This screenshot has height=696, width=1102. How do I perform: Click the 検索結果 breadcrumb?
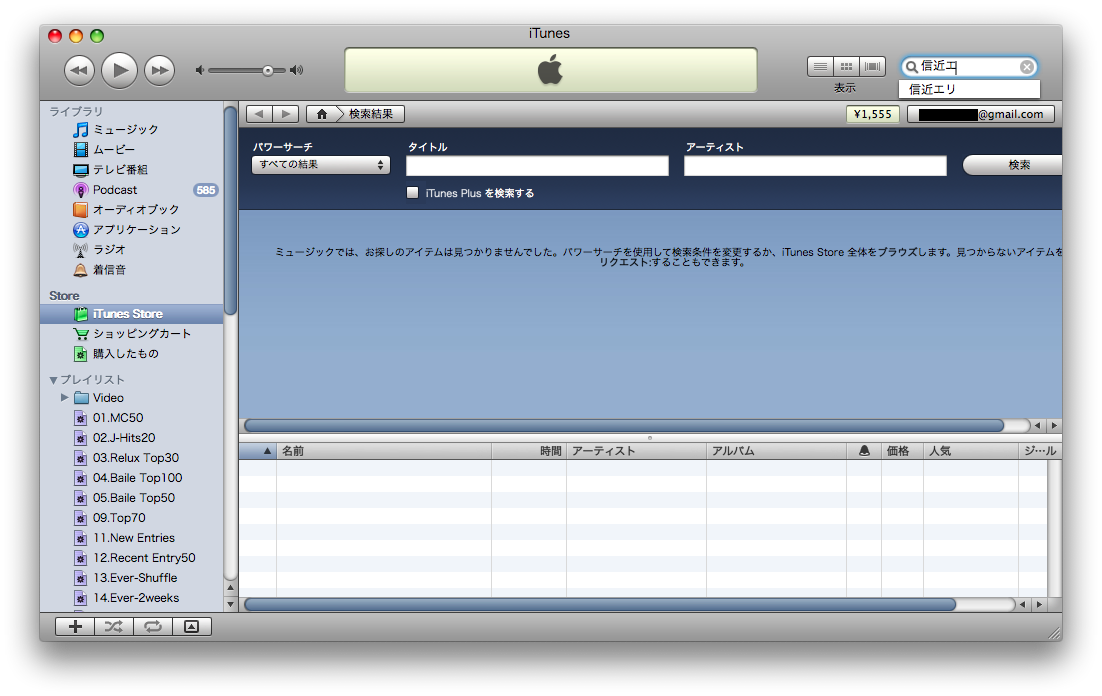371,114
